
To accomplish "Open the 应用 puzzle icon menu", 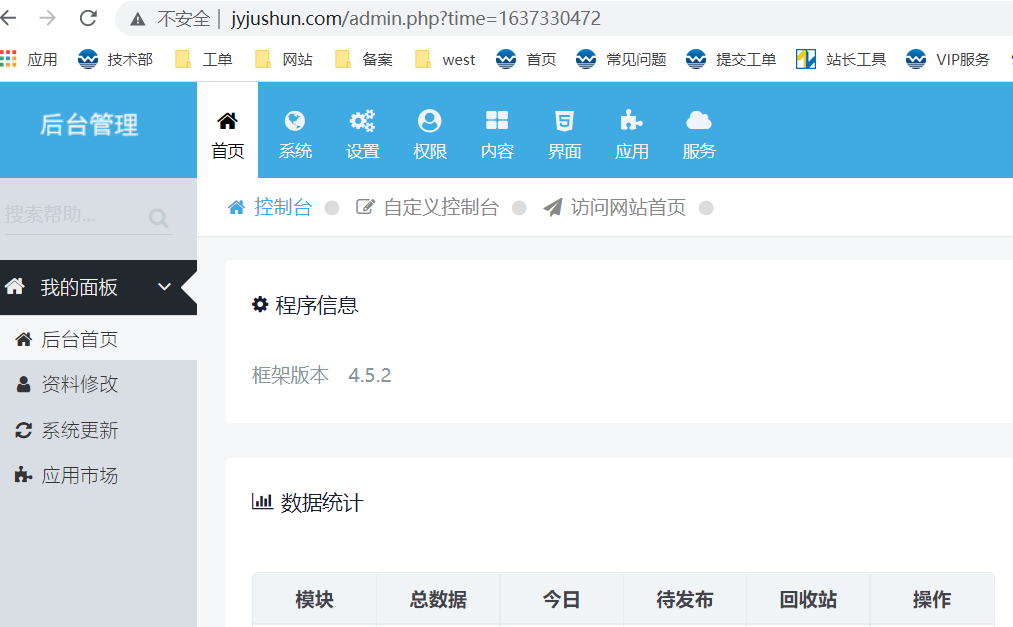I will point(631,134).
